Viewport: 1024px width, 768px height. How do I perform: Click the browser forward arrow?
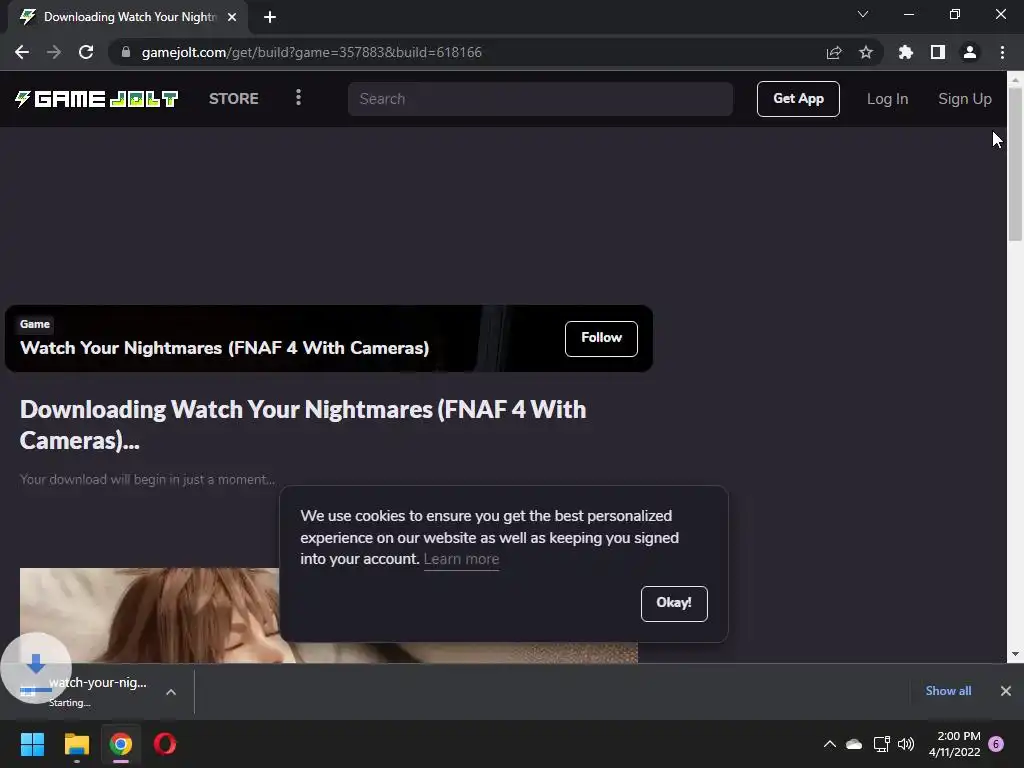click(54, 52)
